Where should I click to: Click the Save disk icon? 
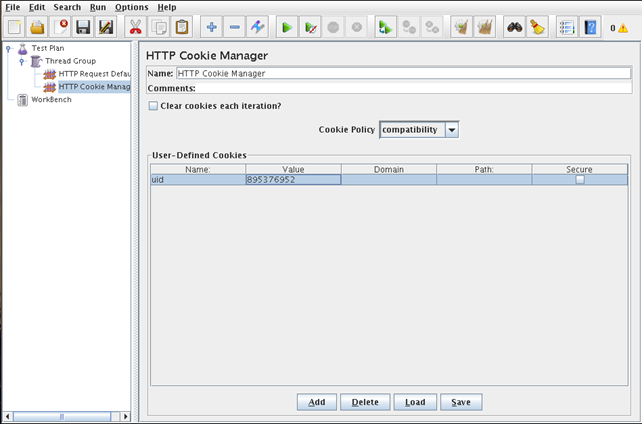[x=83, y=28]
